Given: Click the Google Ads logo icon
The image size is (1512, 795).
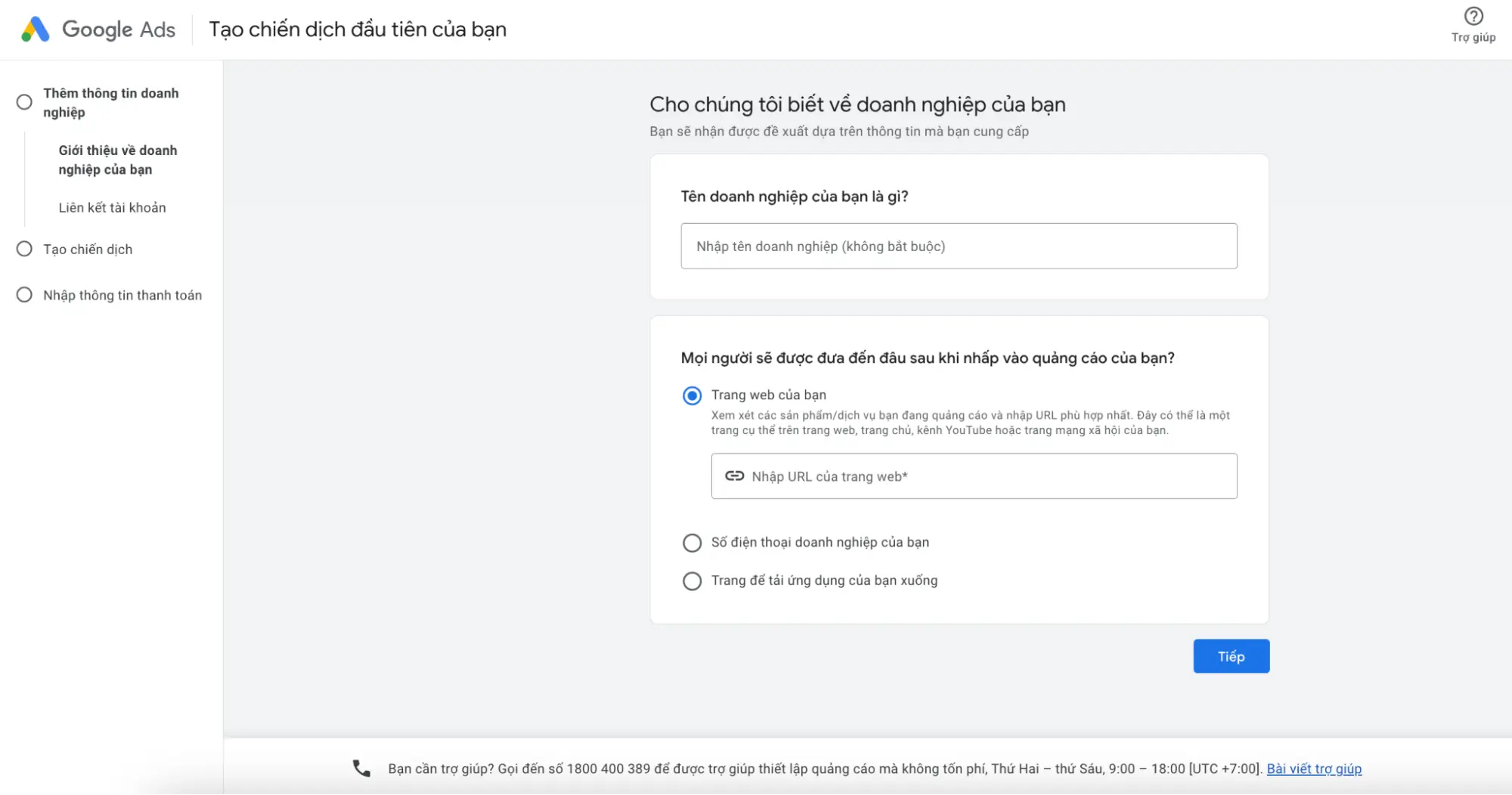Looking at the screenshot, I should (36, 30).
